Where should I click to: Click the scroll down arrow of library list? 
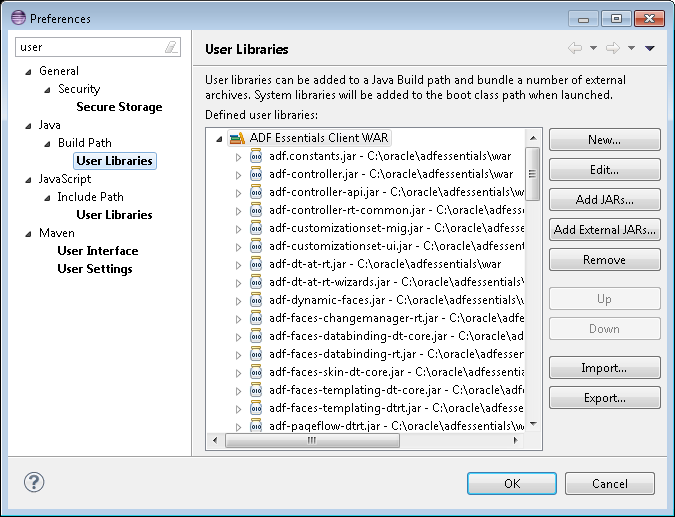coord(533,424)
